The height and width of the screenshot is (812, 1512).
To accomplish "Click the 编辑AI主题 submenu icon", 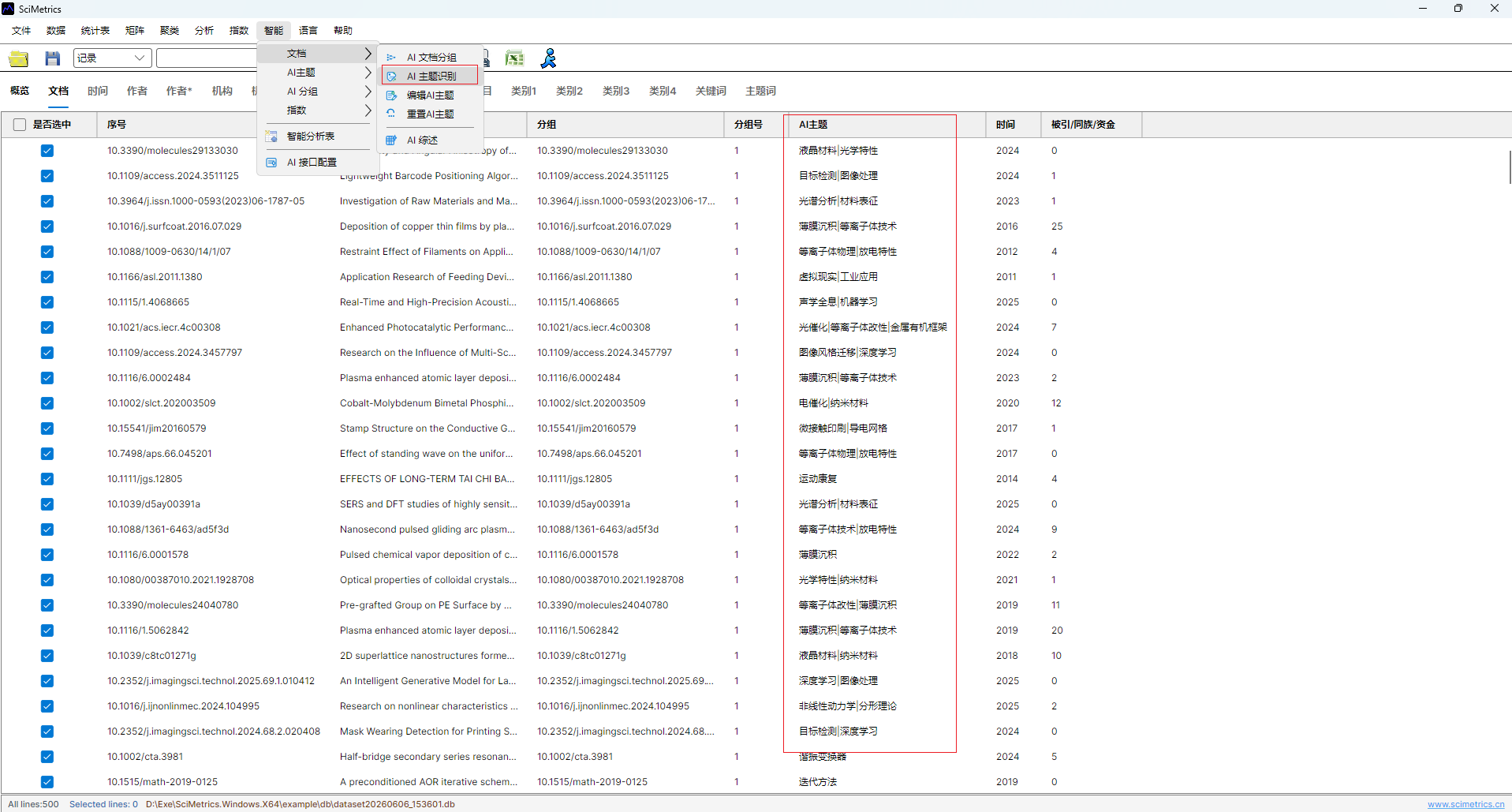I will click(x=391, y=95).
